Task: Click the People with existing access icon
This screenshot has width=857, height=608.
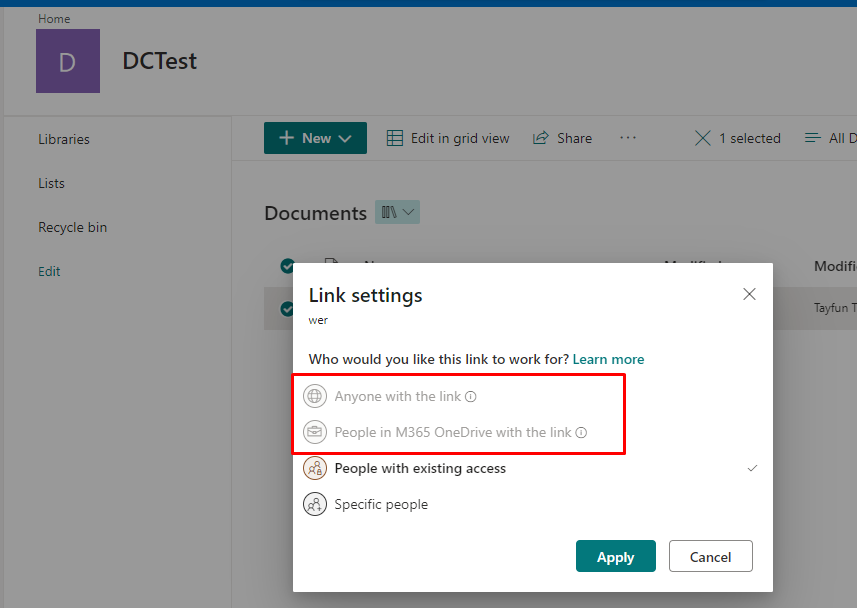Action: 315,468
